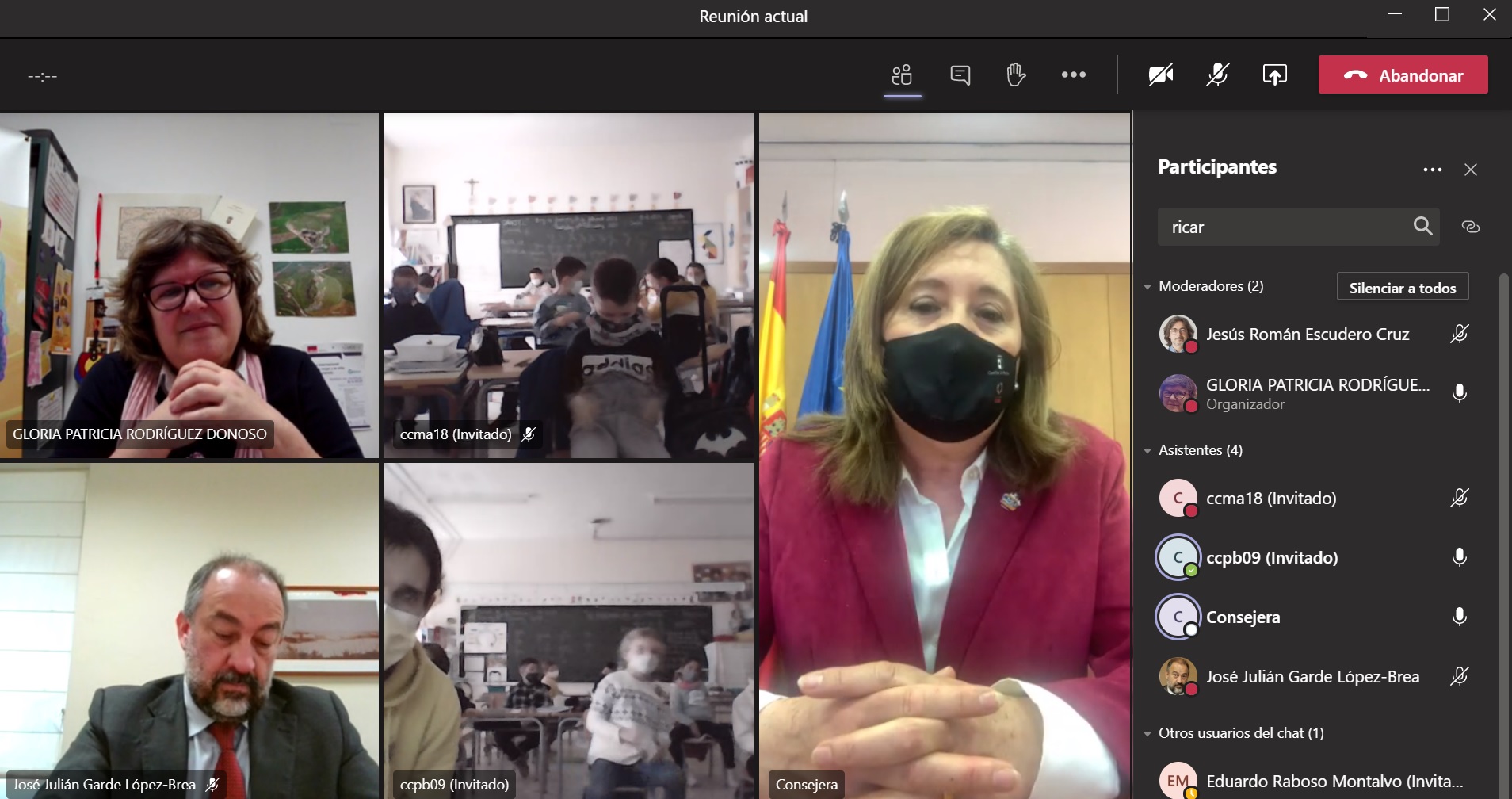
Task: Open the meeting chat icon
Action: [x=960, y=75]
